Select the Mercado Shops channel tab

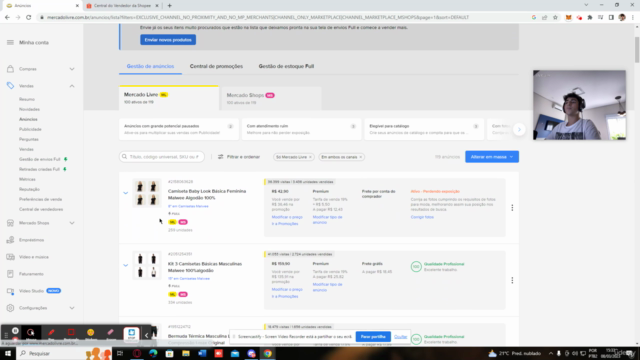[271, 98]
